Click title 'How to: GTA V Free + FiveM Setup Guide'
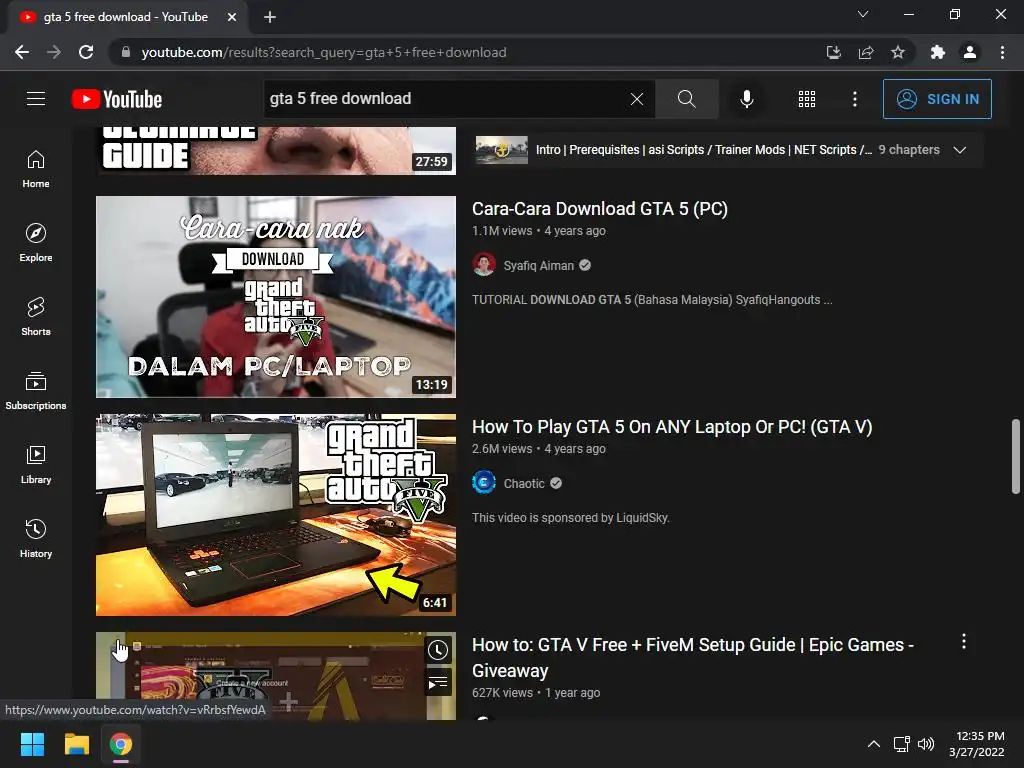 pyautogui.click(x=693, y=657)
